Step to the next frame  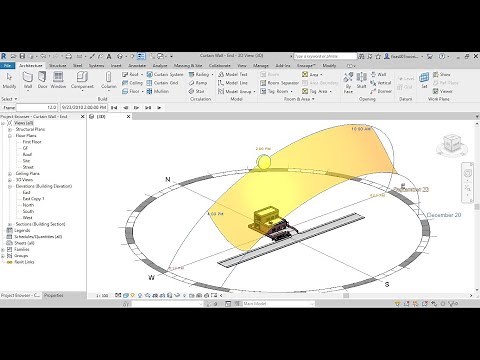click(136, 108)
